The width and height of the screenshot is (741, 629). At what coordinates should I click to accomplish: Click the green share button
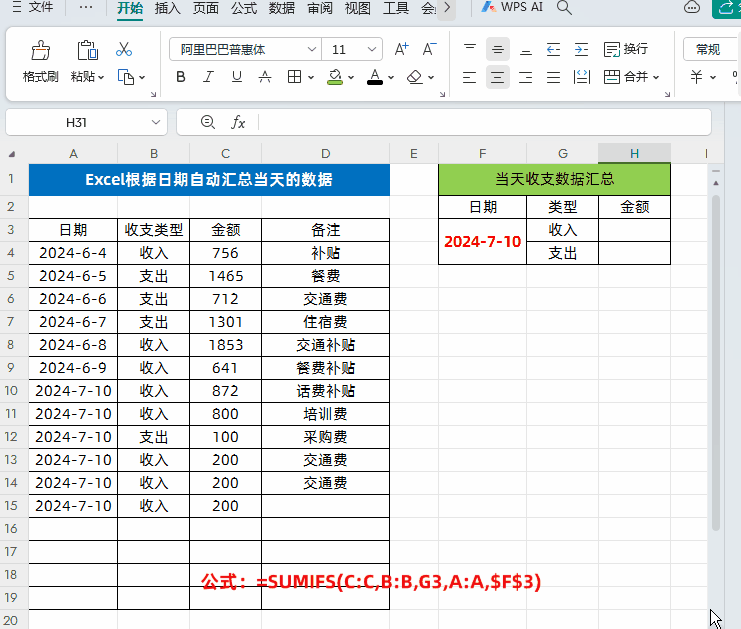click(726, 8)
